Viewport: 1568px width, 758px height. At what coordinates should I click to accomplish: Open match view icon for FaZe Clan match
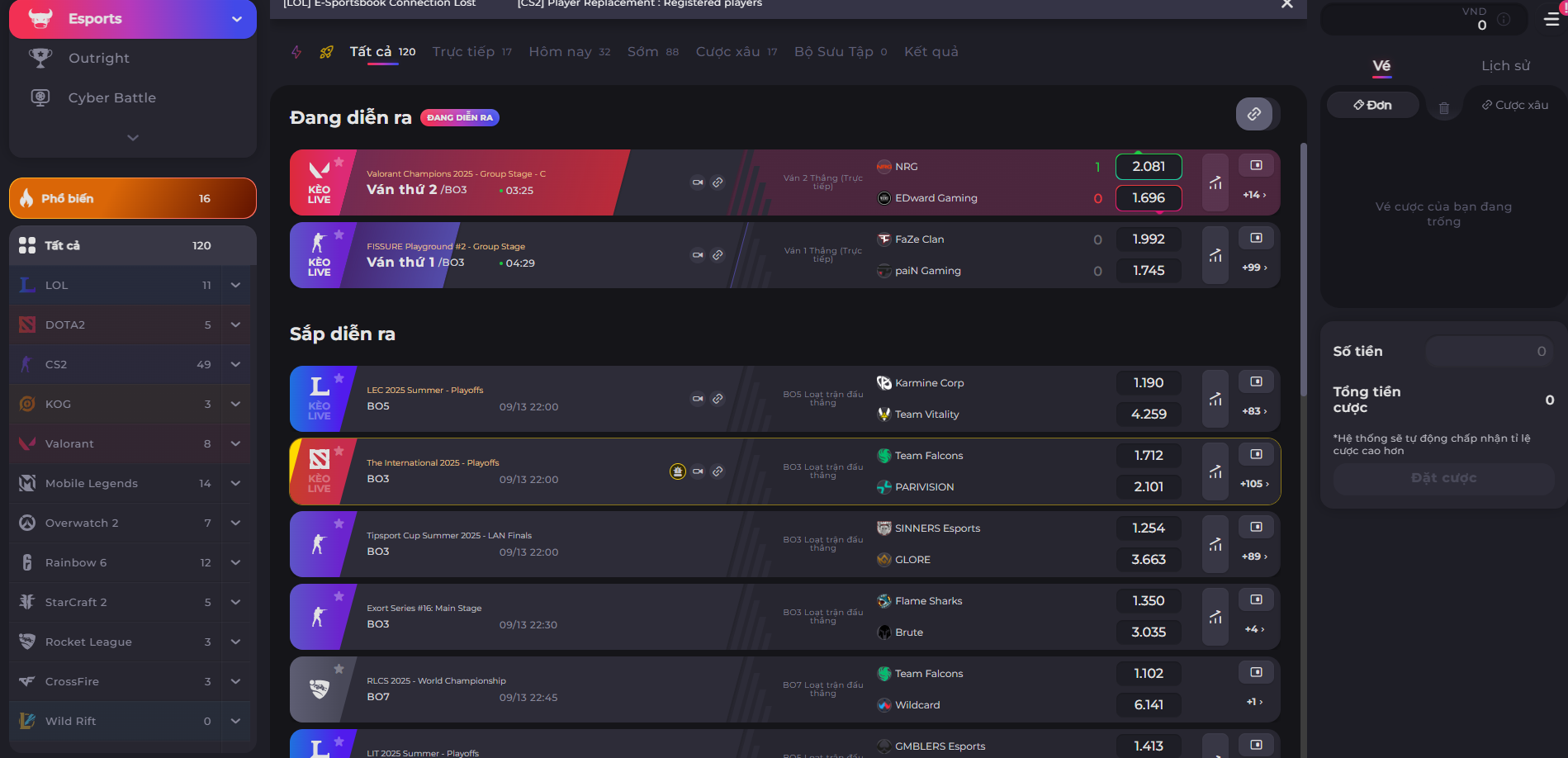point(1256,238)
